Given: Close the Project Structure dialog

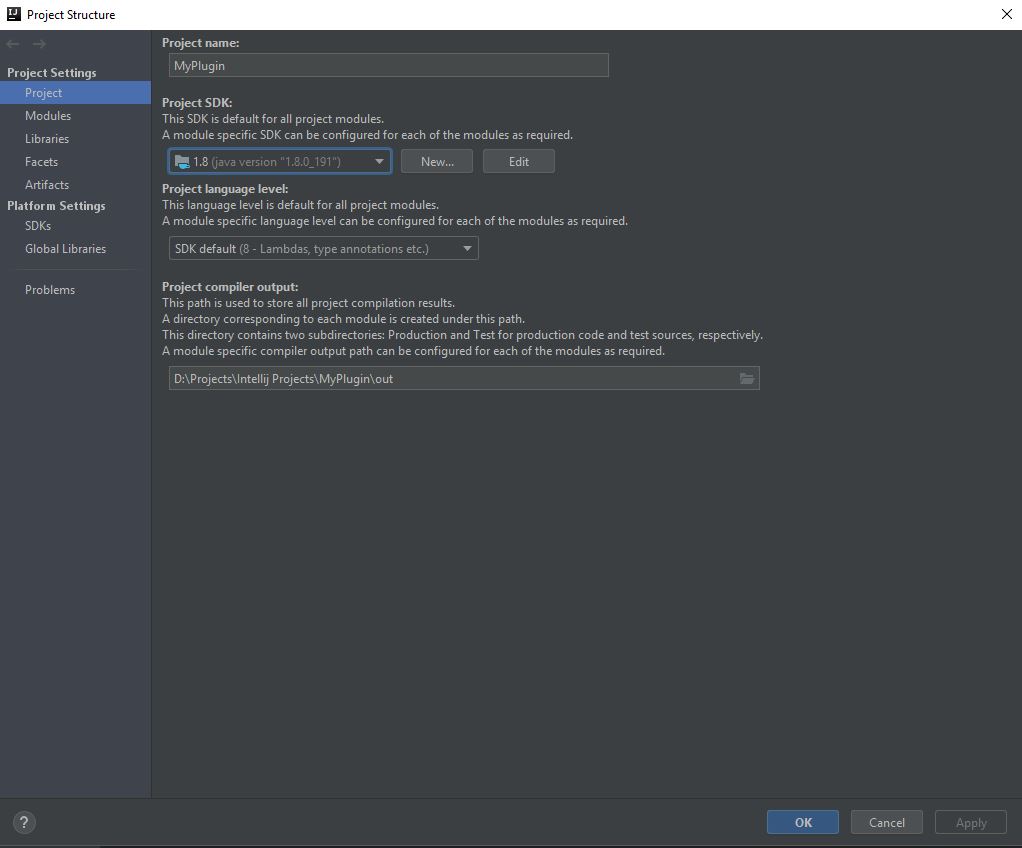Looking at the screenshot, I should click(x=1006, y=14).
